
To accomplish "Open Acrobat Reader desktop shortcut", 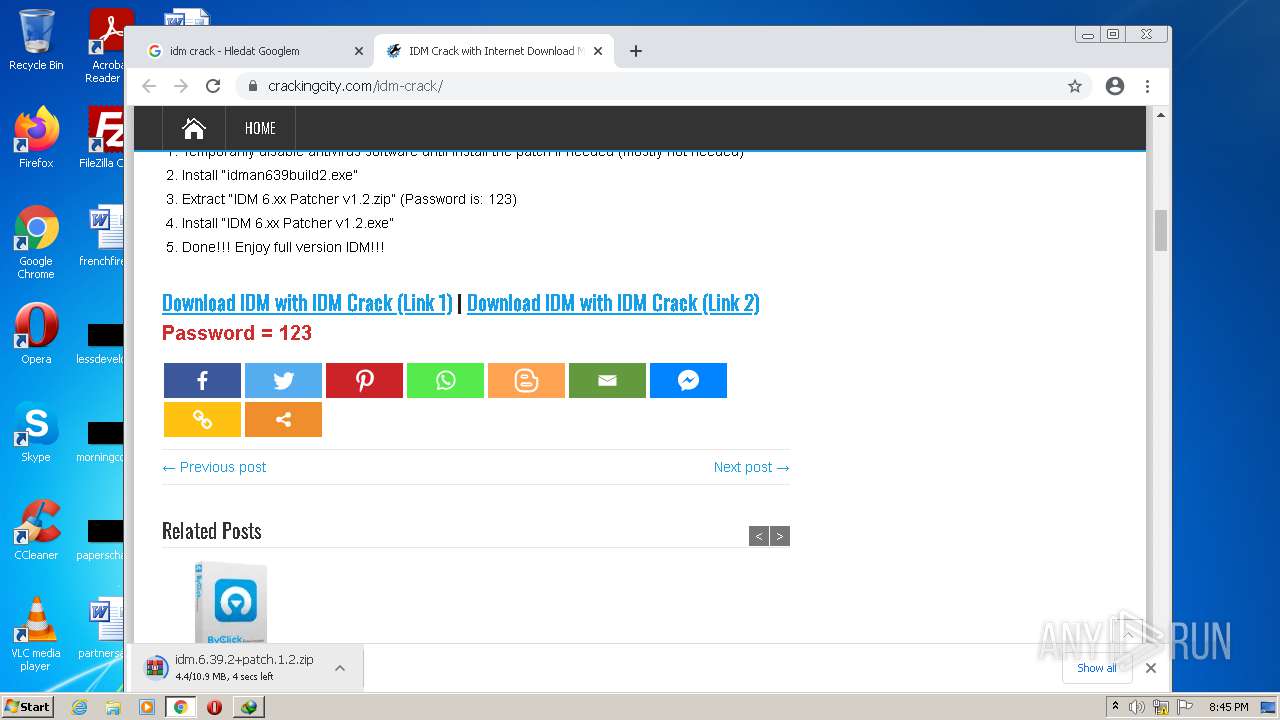I will pyautogui.click(x=105, y=46).
